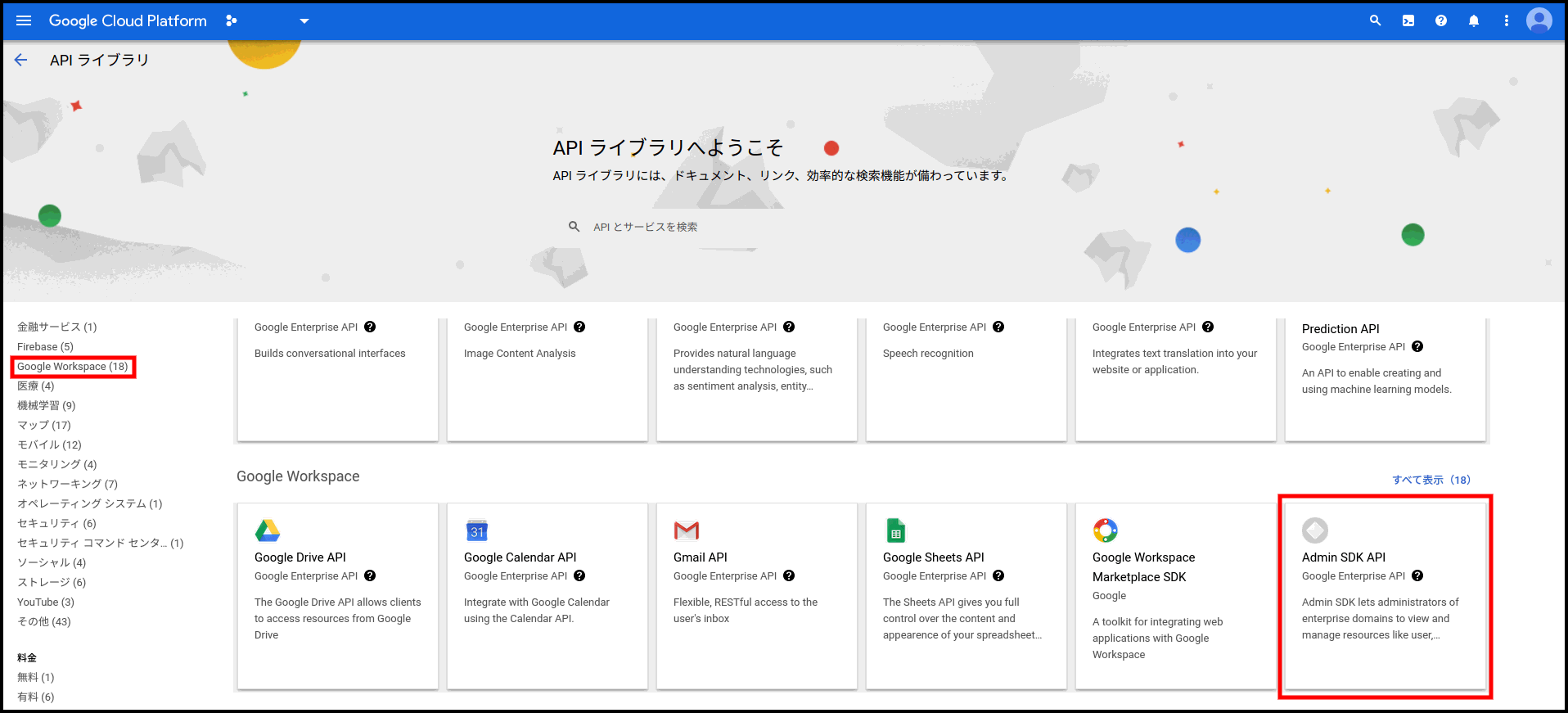
Task: Click the Google Cloud Platform logo text
Action: pos(128,20)
